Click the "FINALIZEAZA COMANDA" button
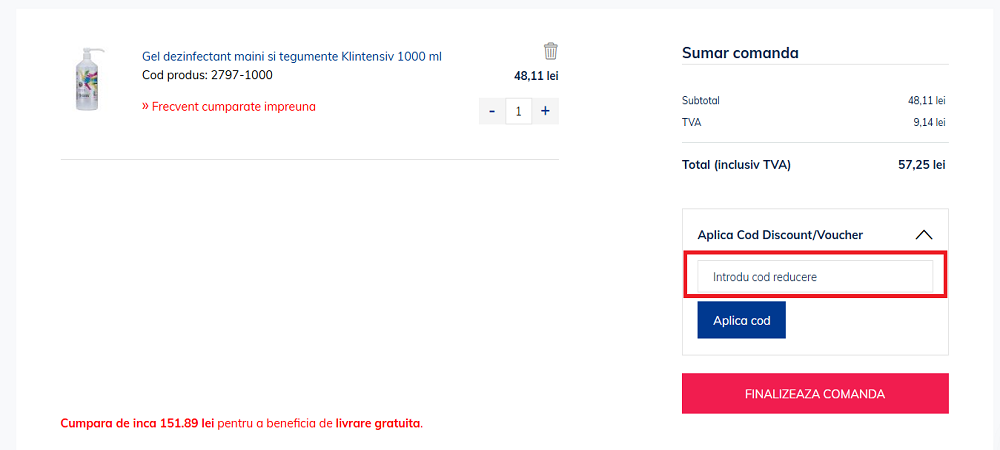 [815, 393]
